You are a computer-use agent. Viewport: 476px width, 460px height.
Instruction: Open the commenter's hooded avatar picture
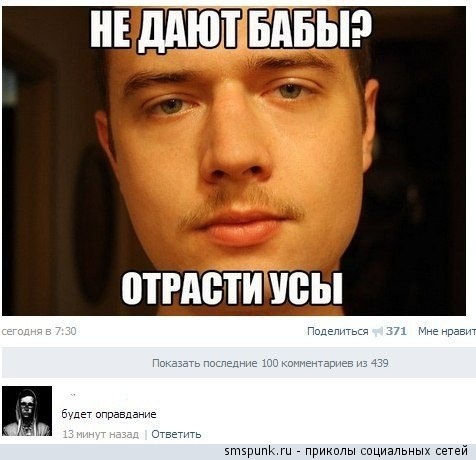(x=27, y=411)
